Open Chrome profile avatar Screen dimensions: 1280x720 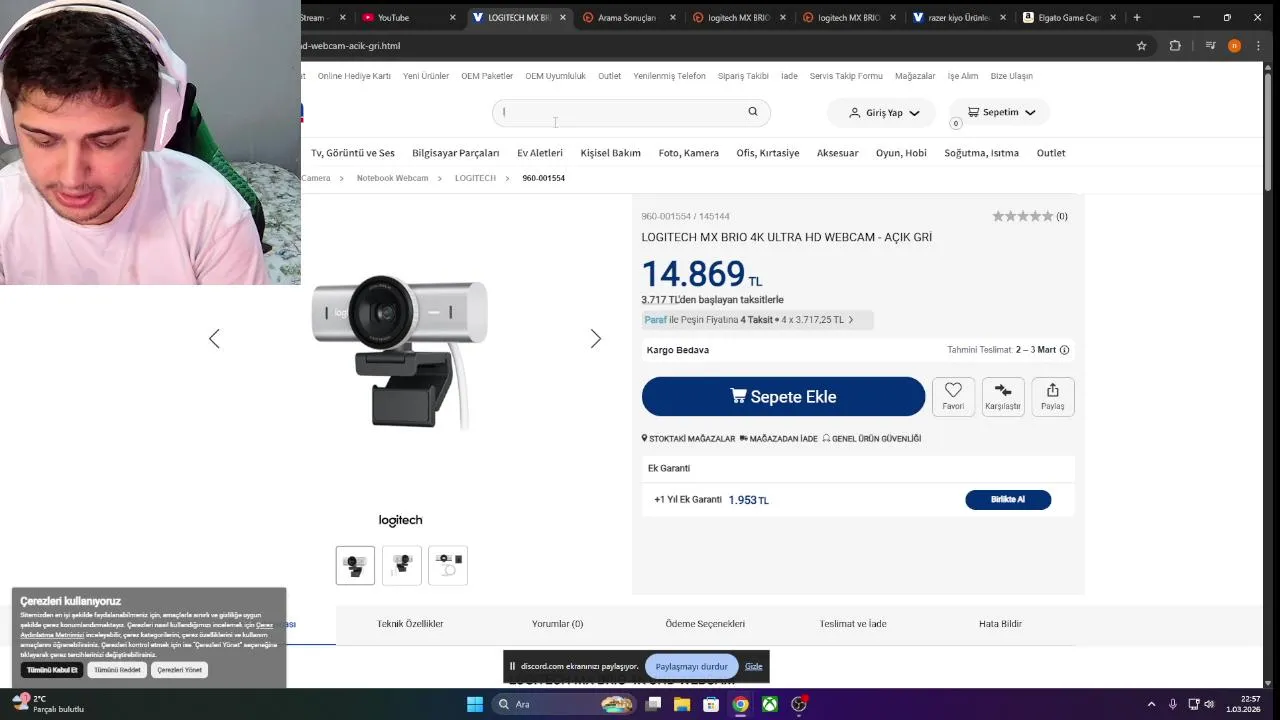(x=1234, y=46)
